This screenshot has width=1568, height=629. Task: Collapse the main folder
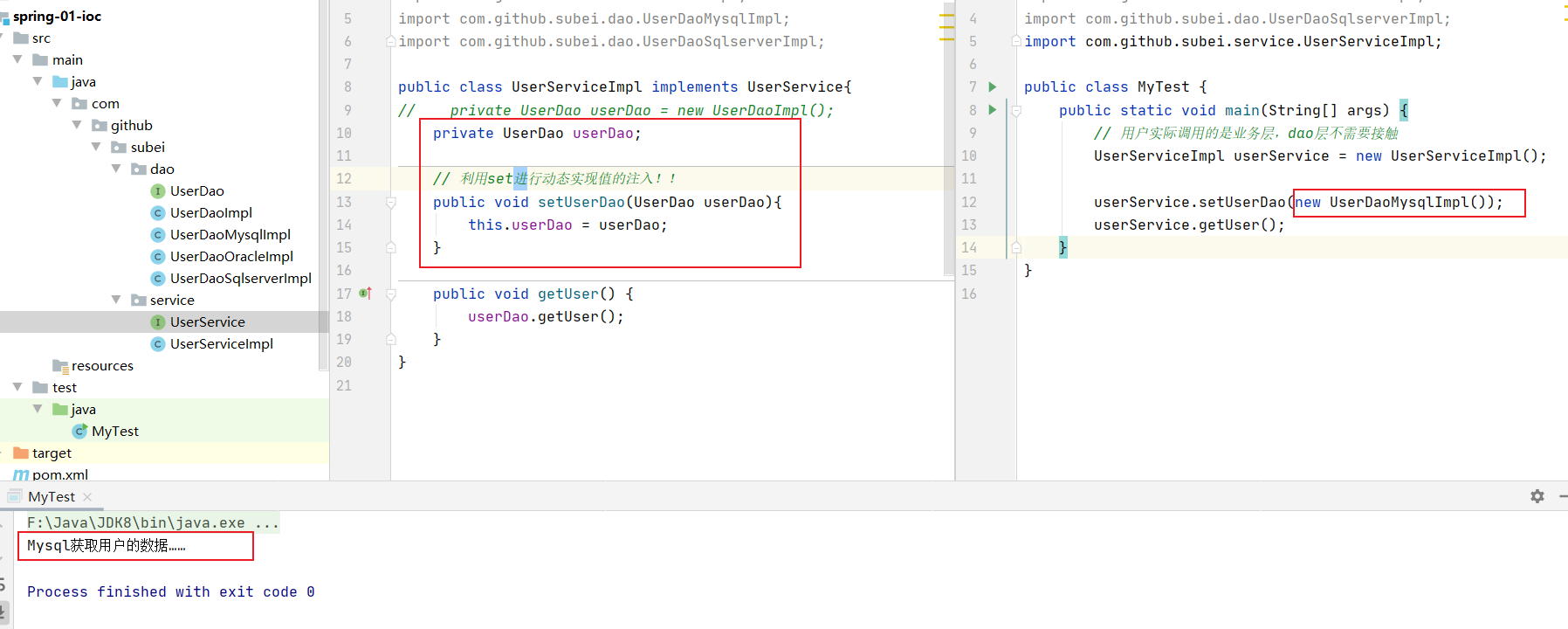[x=17, y=59]
